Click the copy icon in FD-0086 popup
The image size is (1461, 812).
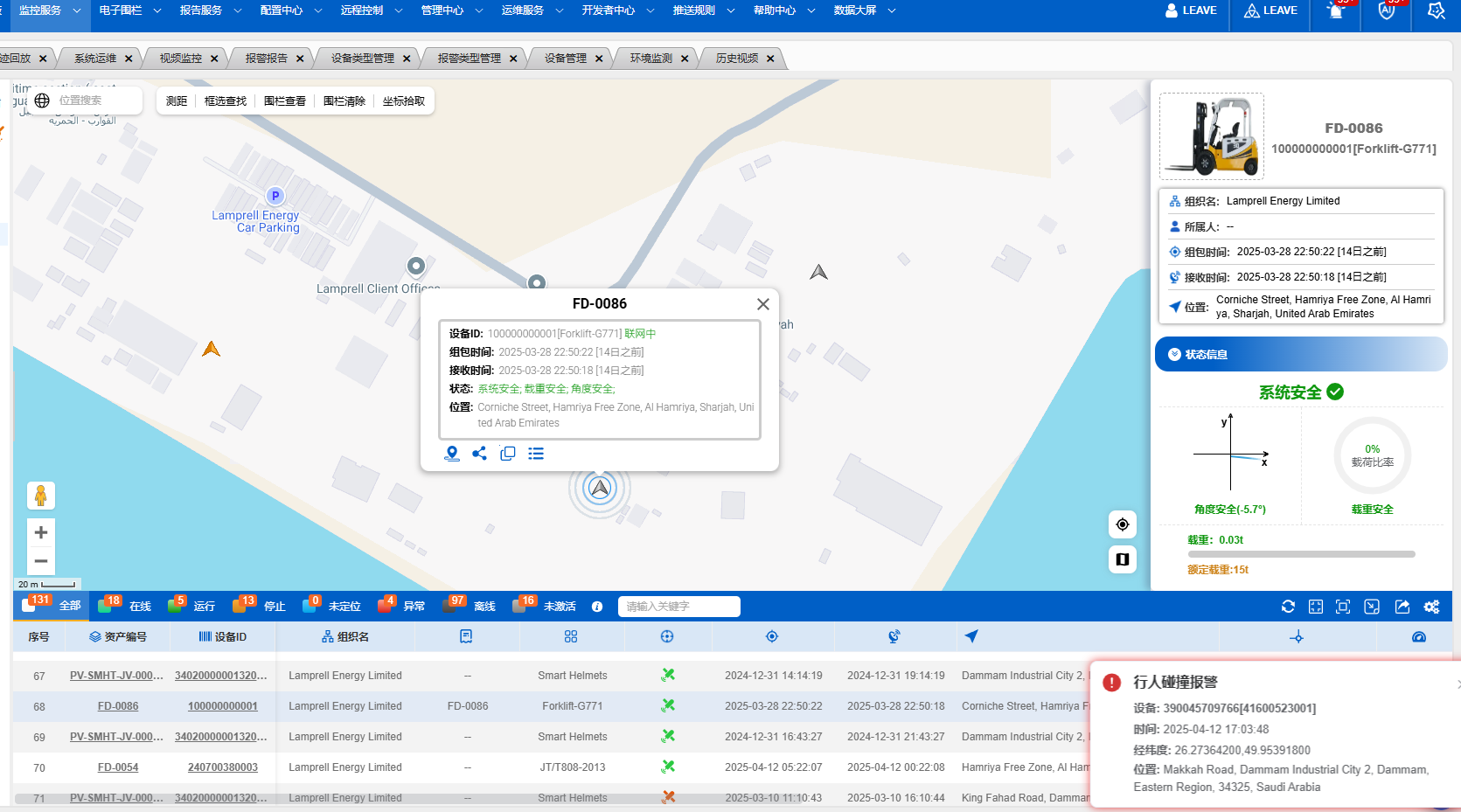(x=508, y=454)
